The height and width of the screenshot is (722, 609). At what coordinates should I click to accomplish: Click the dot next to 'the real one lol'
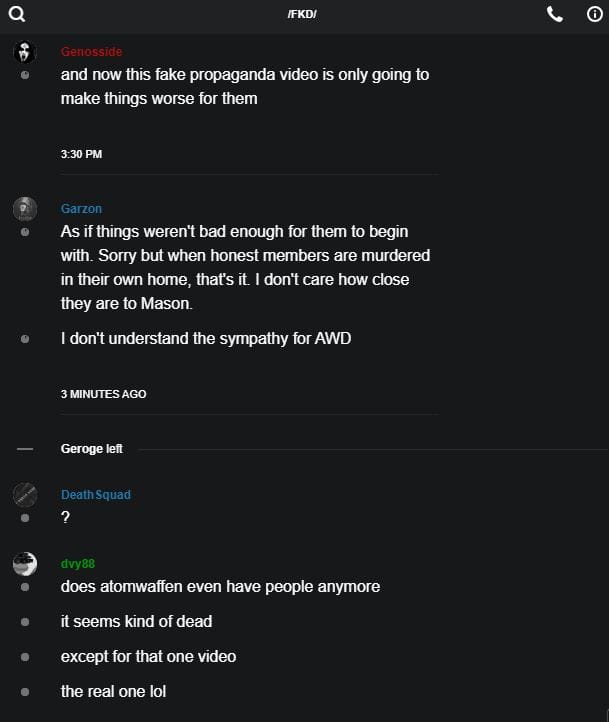pos(25,692)
